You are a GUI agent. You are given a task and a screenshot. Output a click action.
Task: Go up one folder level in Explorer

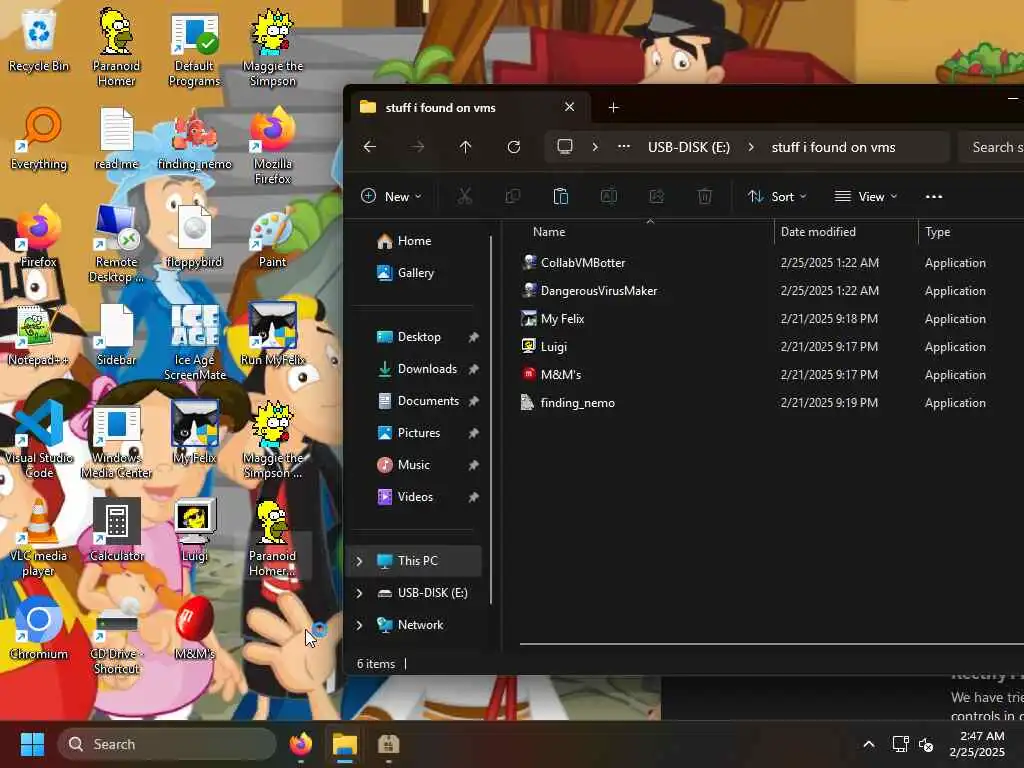tap(465, 147)
